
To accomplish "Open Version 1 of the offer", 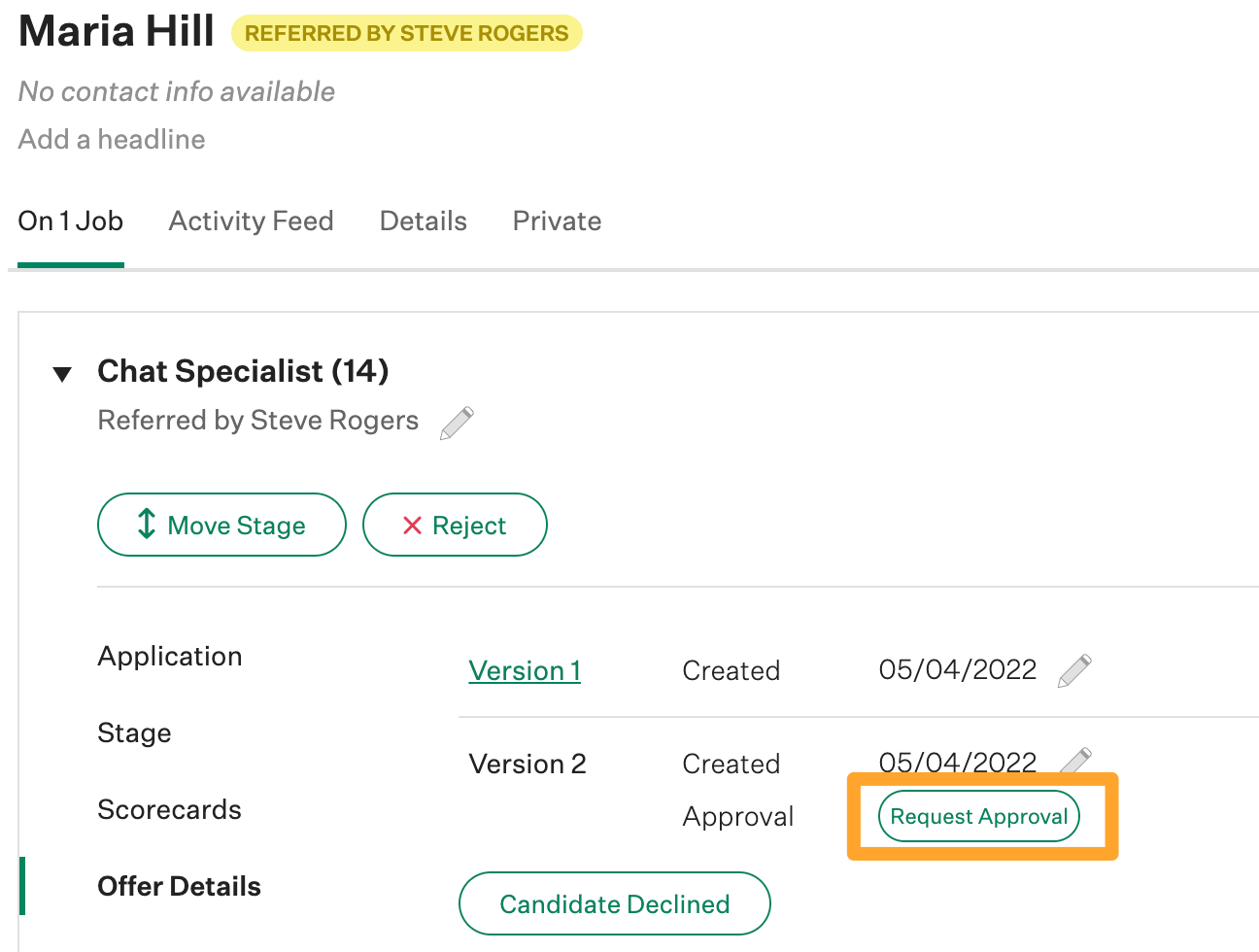I will click(x=525, y=670).
